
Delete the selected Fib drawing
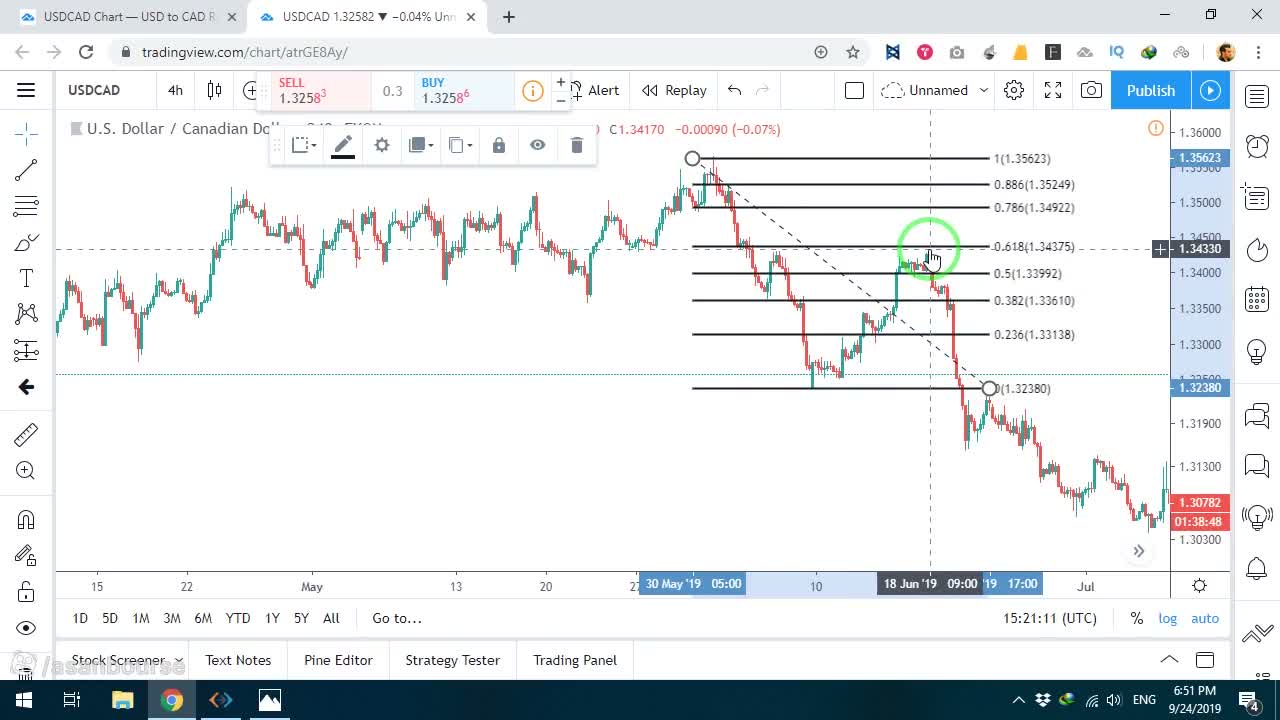coord(577,145)
